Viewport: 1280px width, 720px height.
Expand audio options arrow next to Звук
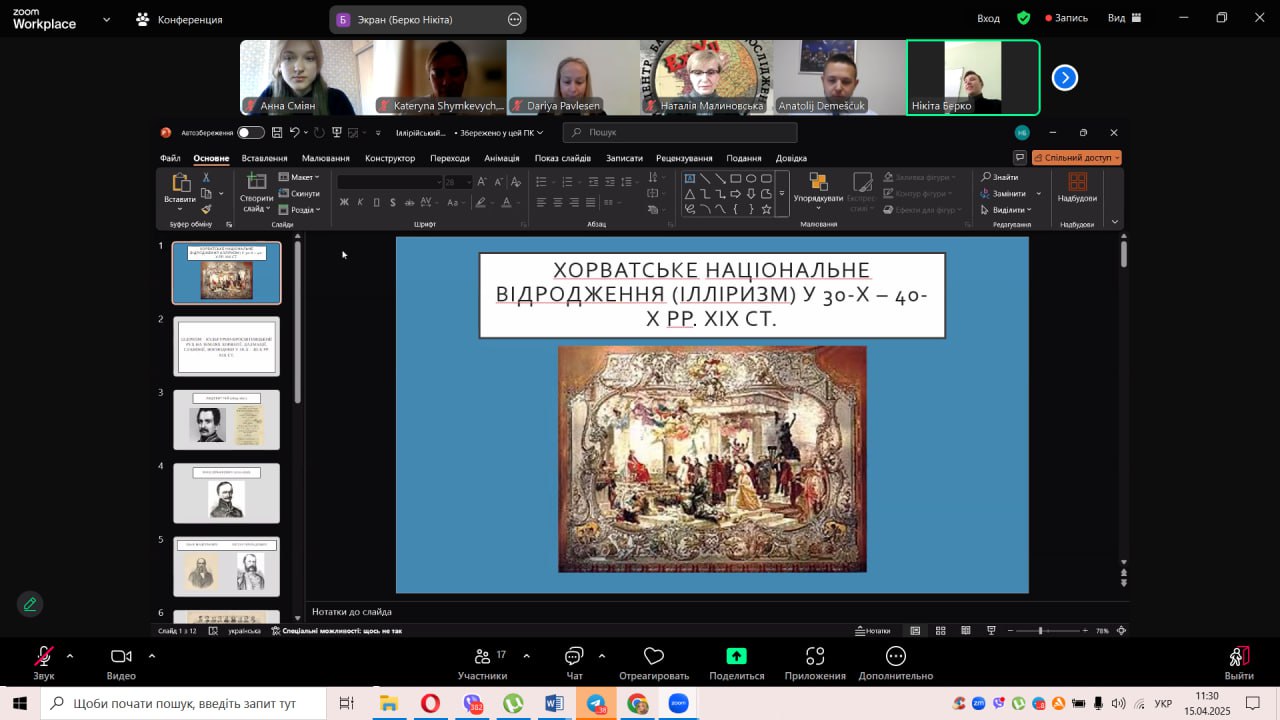pos(70,656)
